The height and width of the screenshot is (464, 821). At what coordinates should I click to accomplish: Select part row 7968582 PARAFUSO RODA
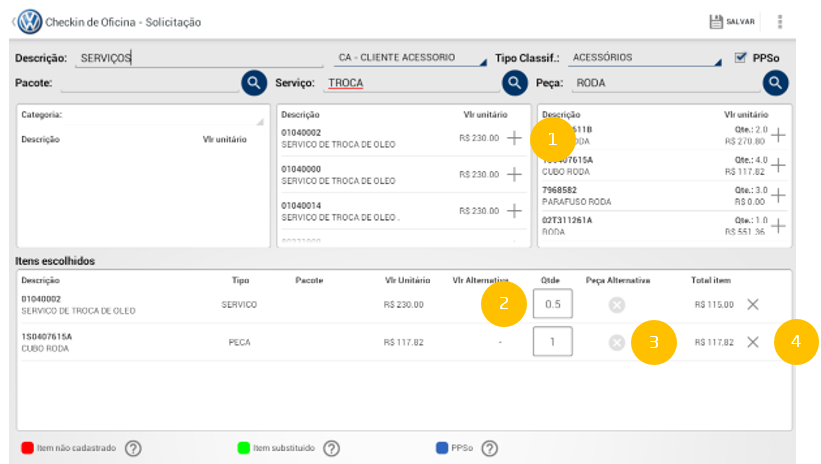coord(664,196)
